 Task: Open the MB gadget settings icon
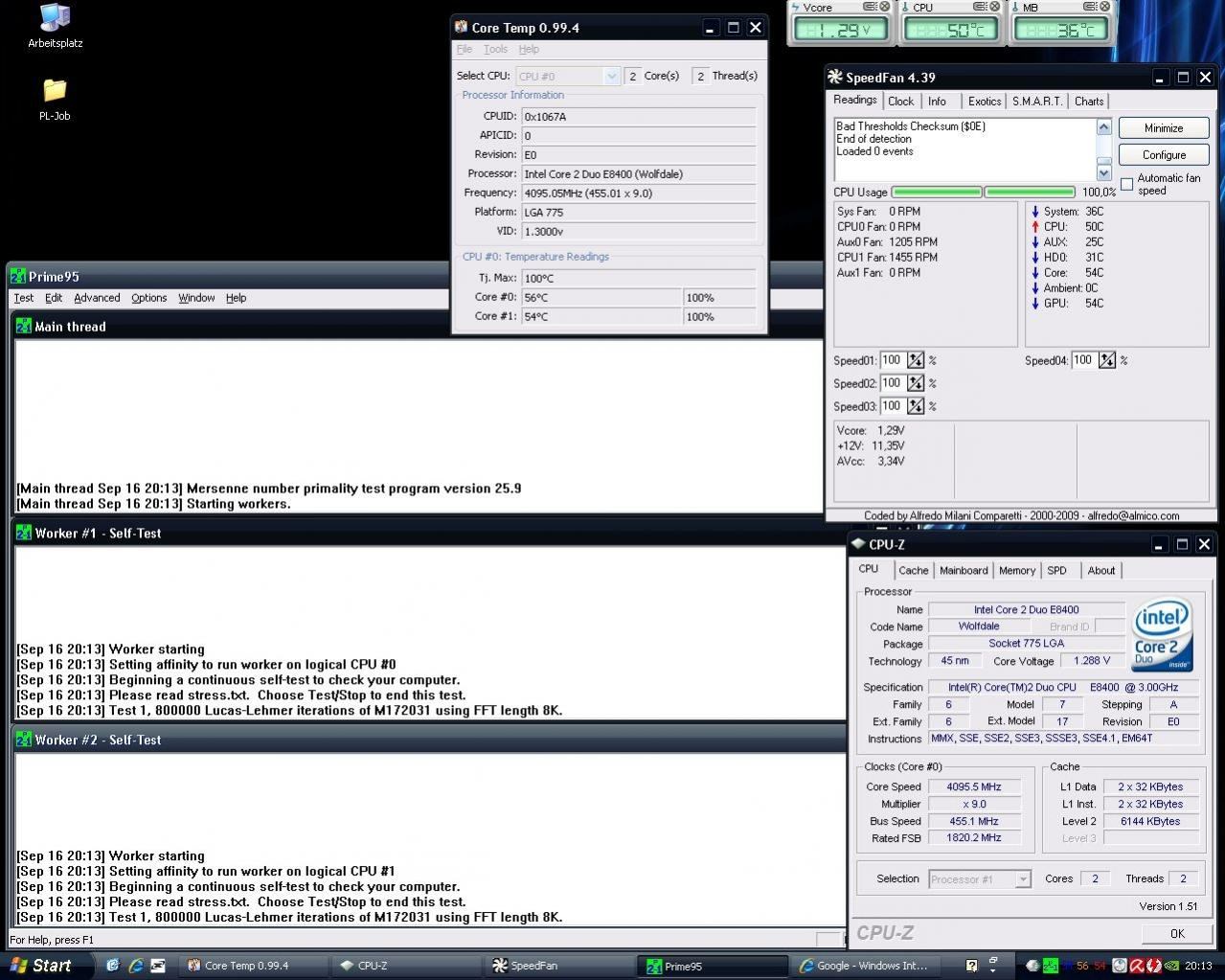tap(1091, 8)
